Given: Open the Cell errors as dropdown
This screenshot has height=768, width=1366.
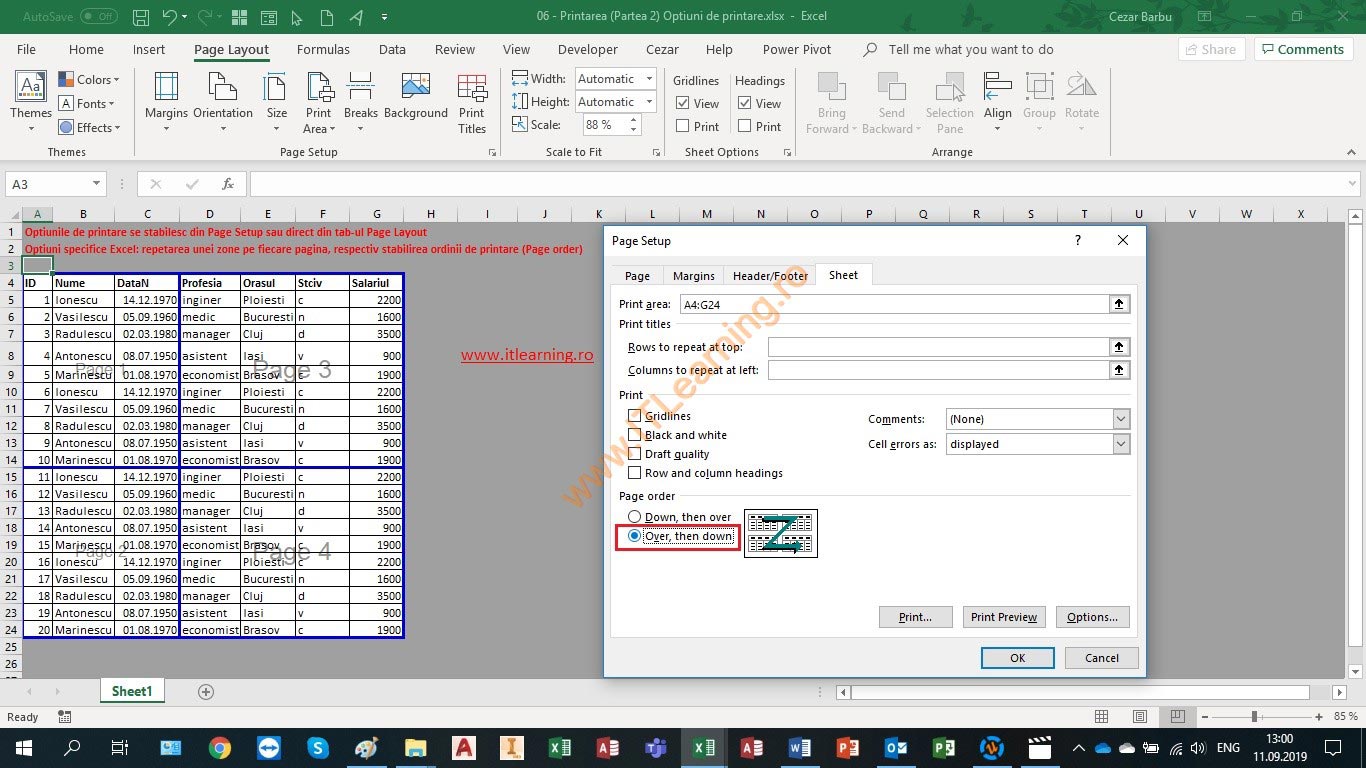Looking at the screenshot, I should click(1120, 444).
